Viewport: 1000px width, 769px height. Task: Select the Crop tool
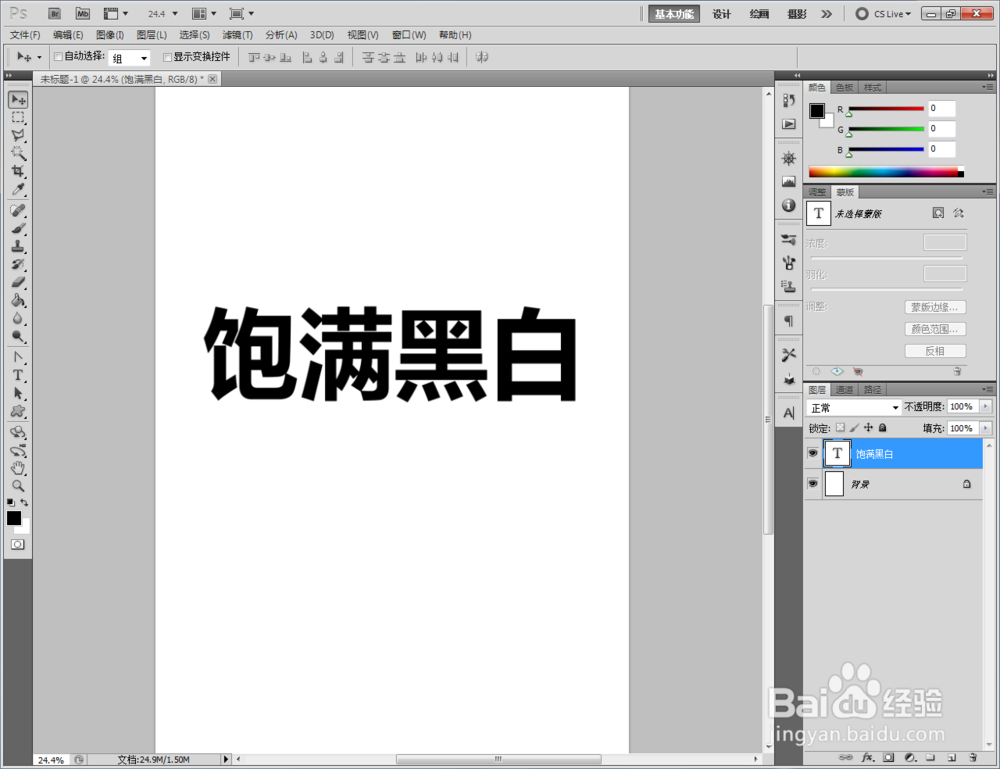18,171
